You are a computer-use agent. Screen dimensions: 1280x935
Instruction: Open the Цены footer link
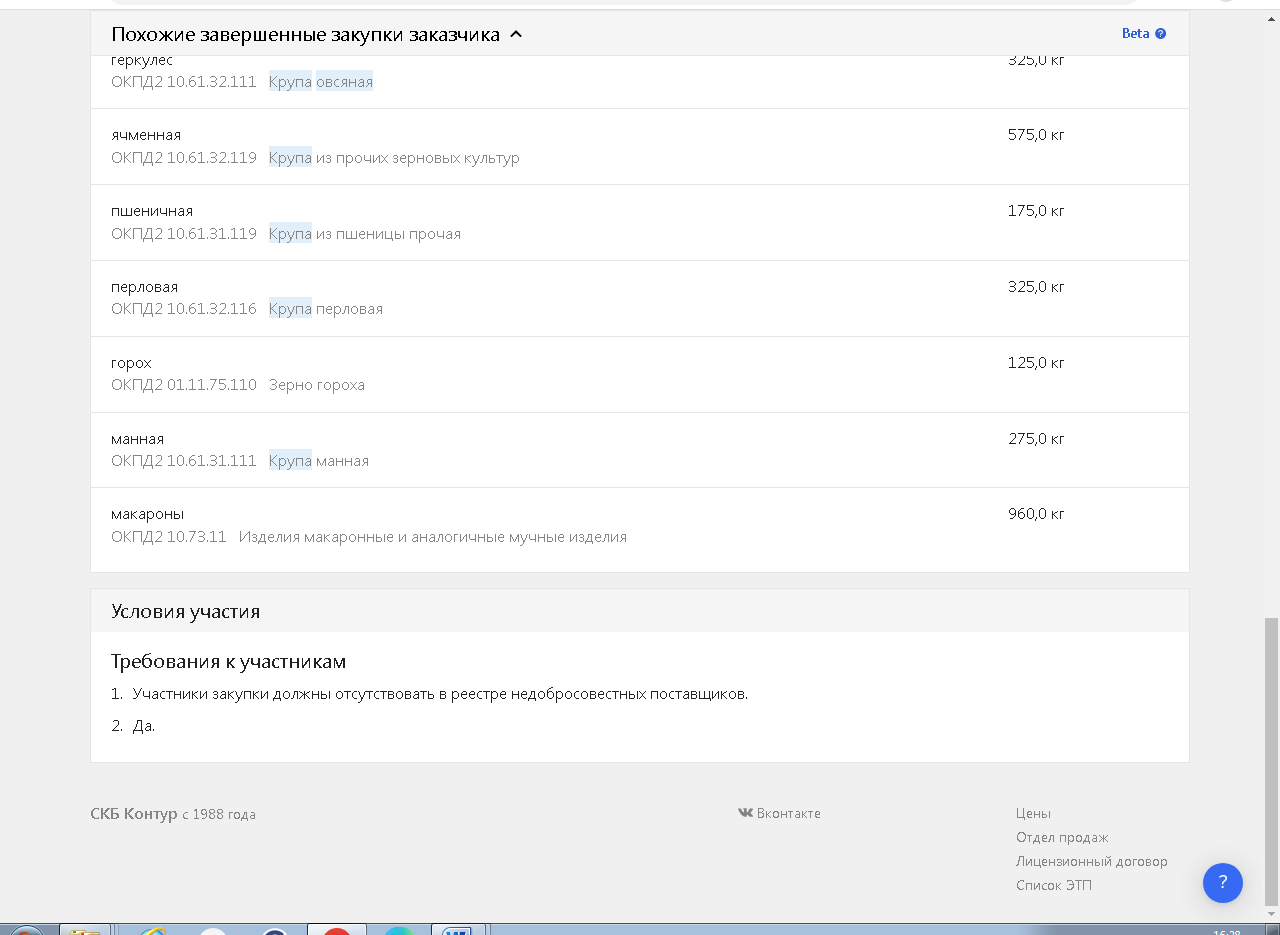(x=1033, y=813)
